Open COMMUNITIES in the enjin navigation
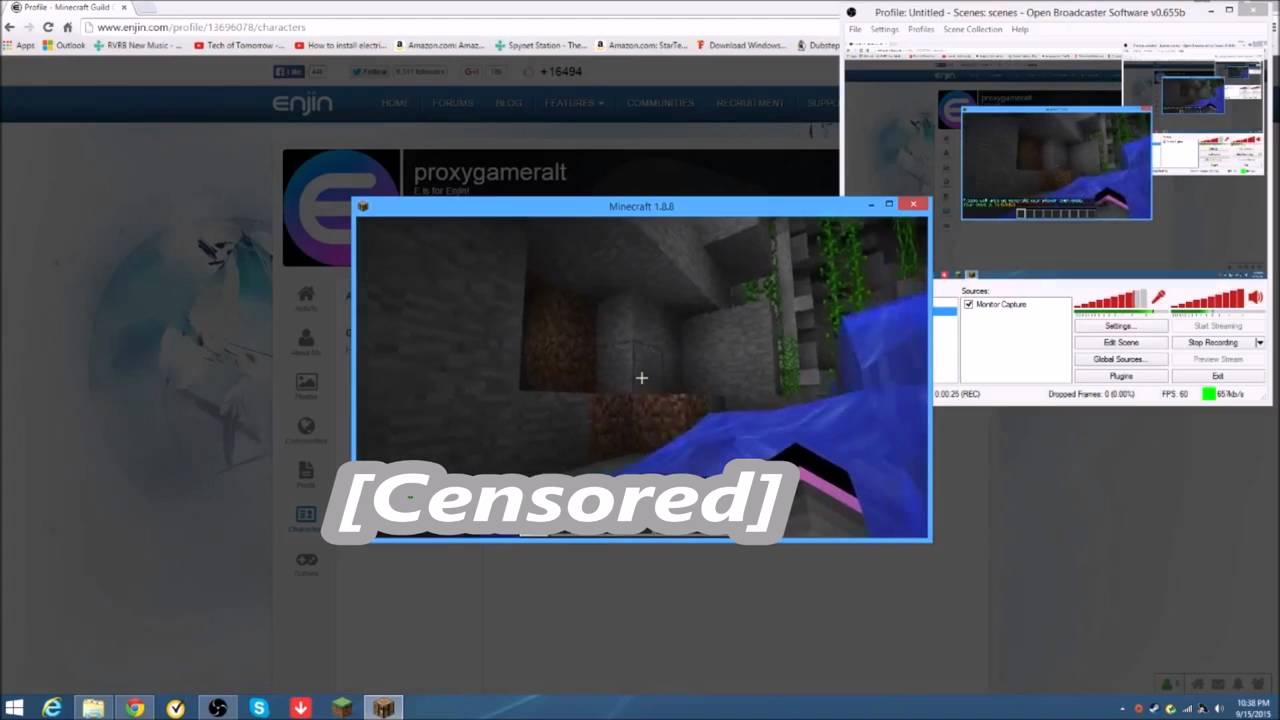Image resolution: width=1280 pixels, height=720 pixels. [x=660, y=103]
